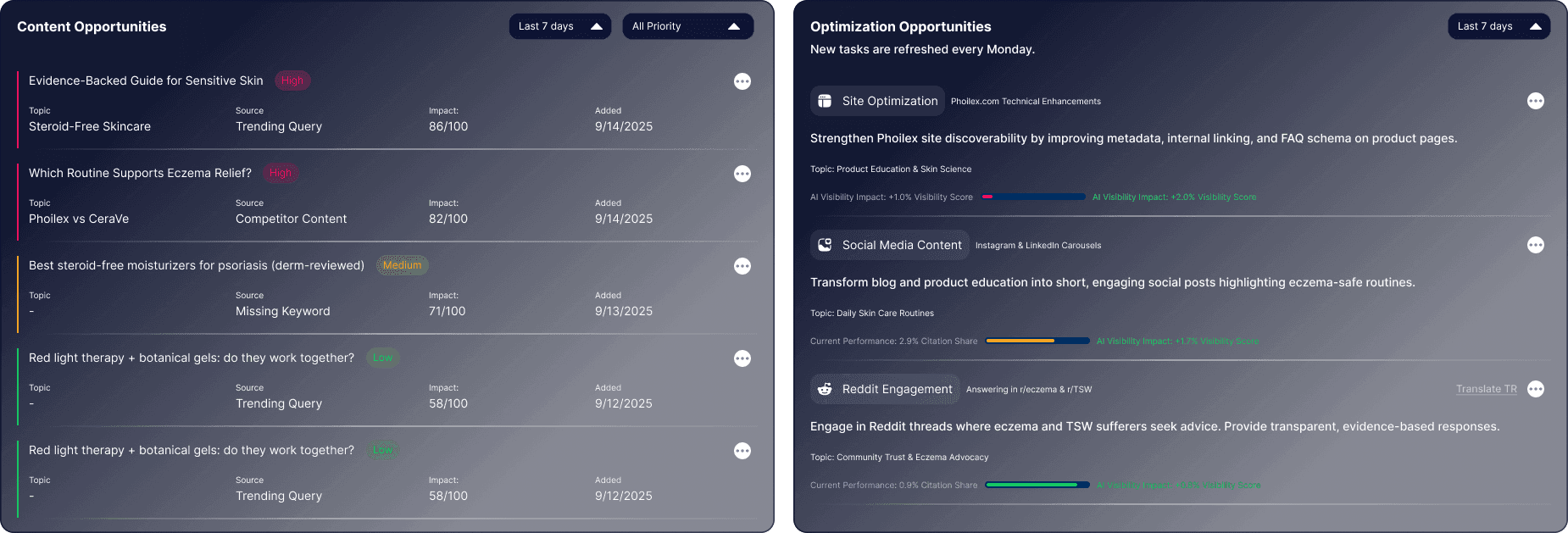
Task: Open more options for Reddit Engagement task
Action: pos(1536,389)
